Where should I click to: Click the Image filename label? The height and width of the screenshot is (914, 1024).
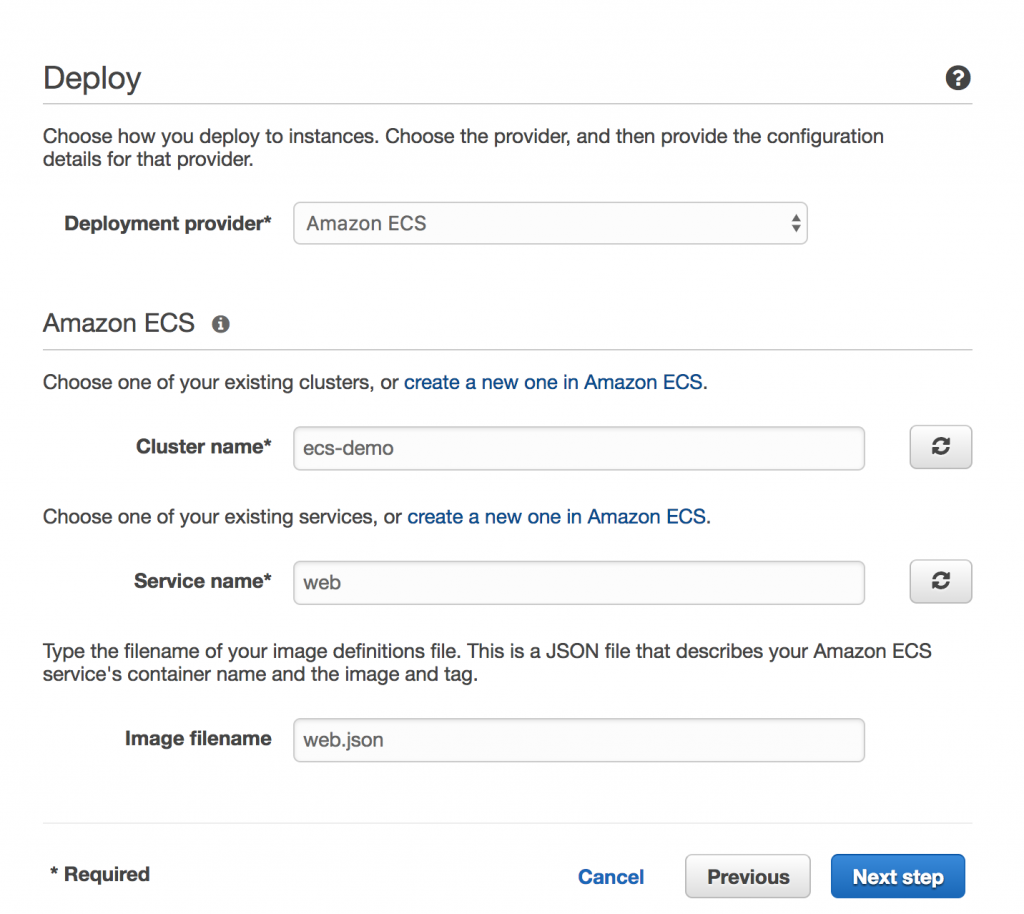pos(198,739)
